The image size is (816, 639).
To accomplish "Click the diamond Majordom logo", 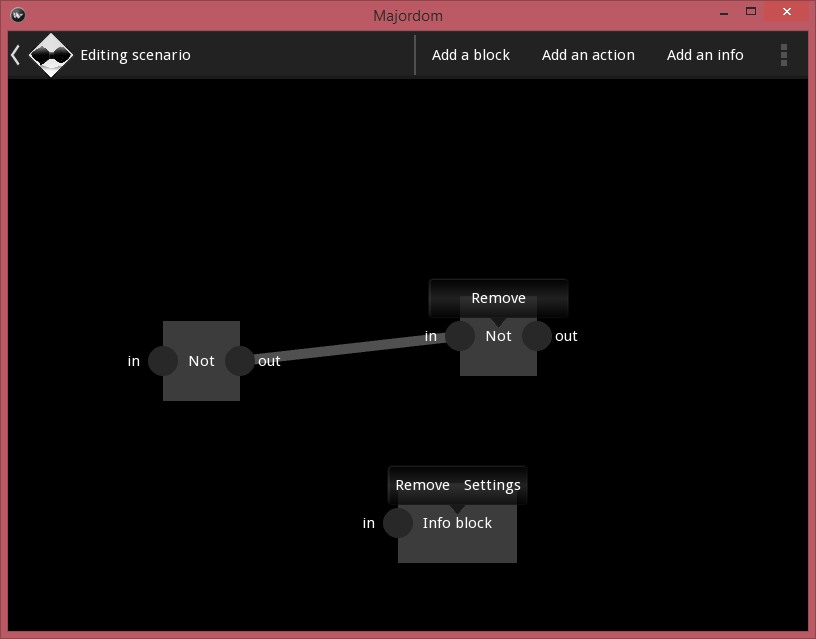I will tap(51, 55).
